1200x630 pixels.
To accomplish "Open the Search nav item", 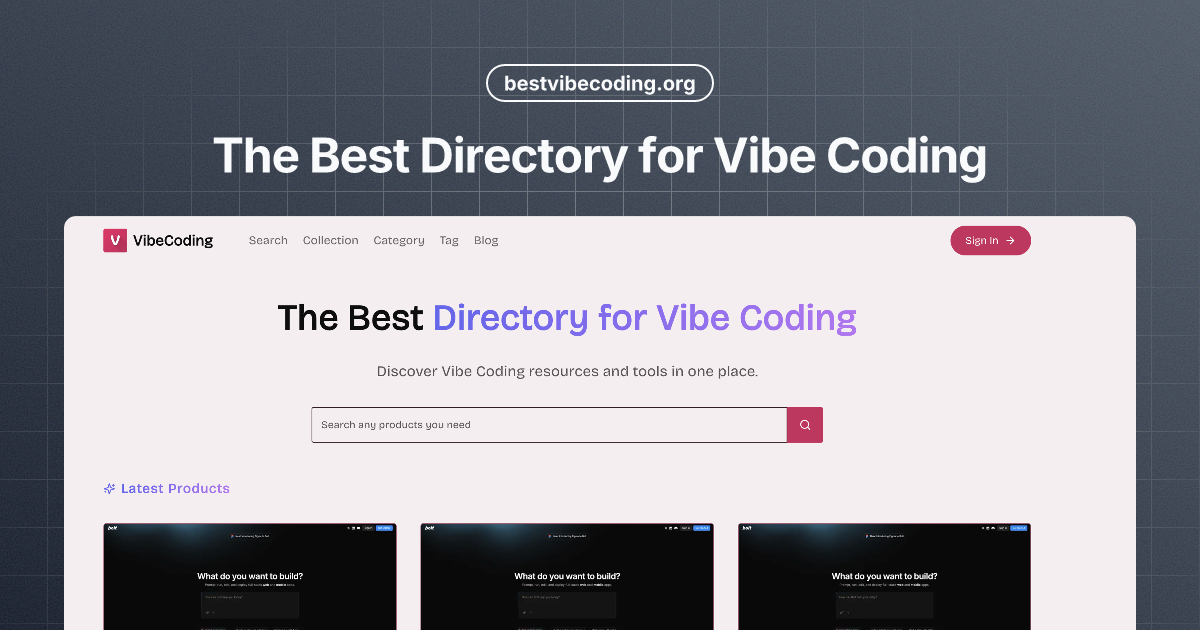I will (268, 240).
